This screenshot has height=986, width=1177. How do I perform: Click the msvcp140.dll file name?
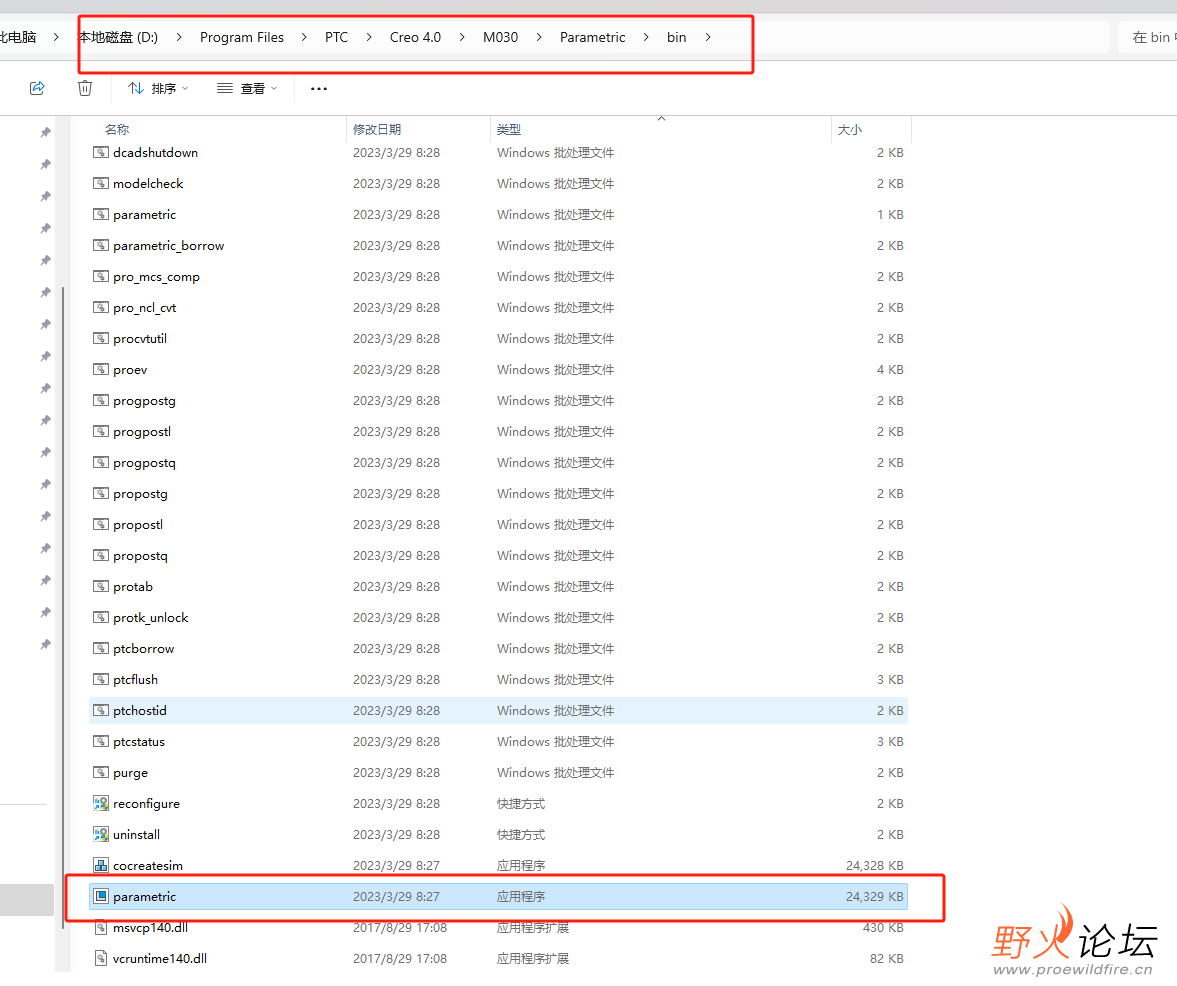click(x=150, y=927)
